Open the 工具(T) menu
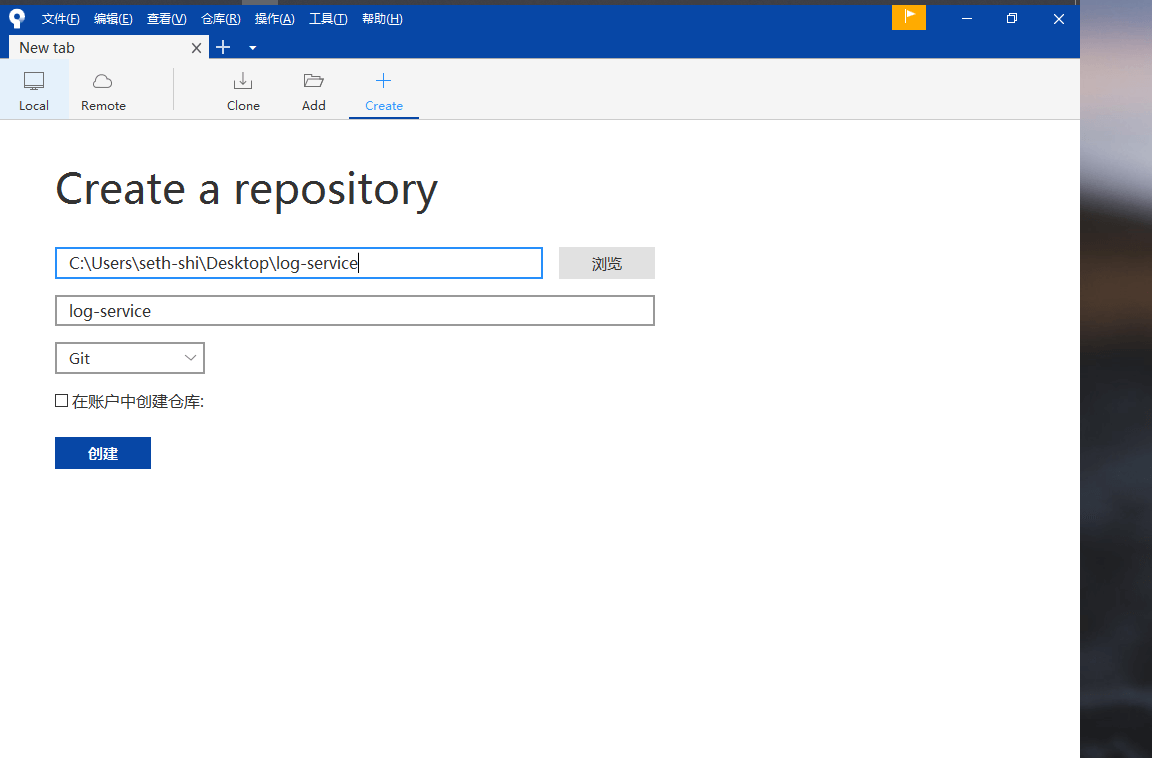Screen dimensions: 1152x758 pos(328,19)
